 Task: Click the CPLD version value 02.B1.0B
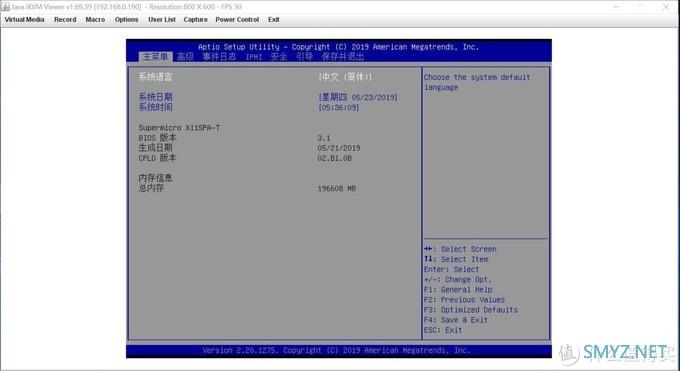[334, 158]
